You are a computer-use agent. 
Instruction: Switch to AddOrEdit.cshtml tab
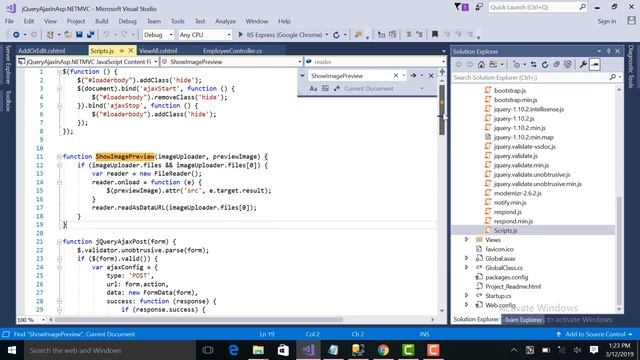coord(42,51)
